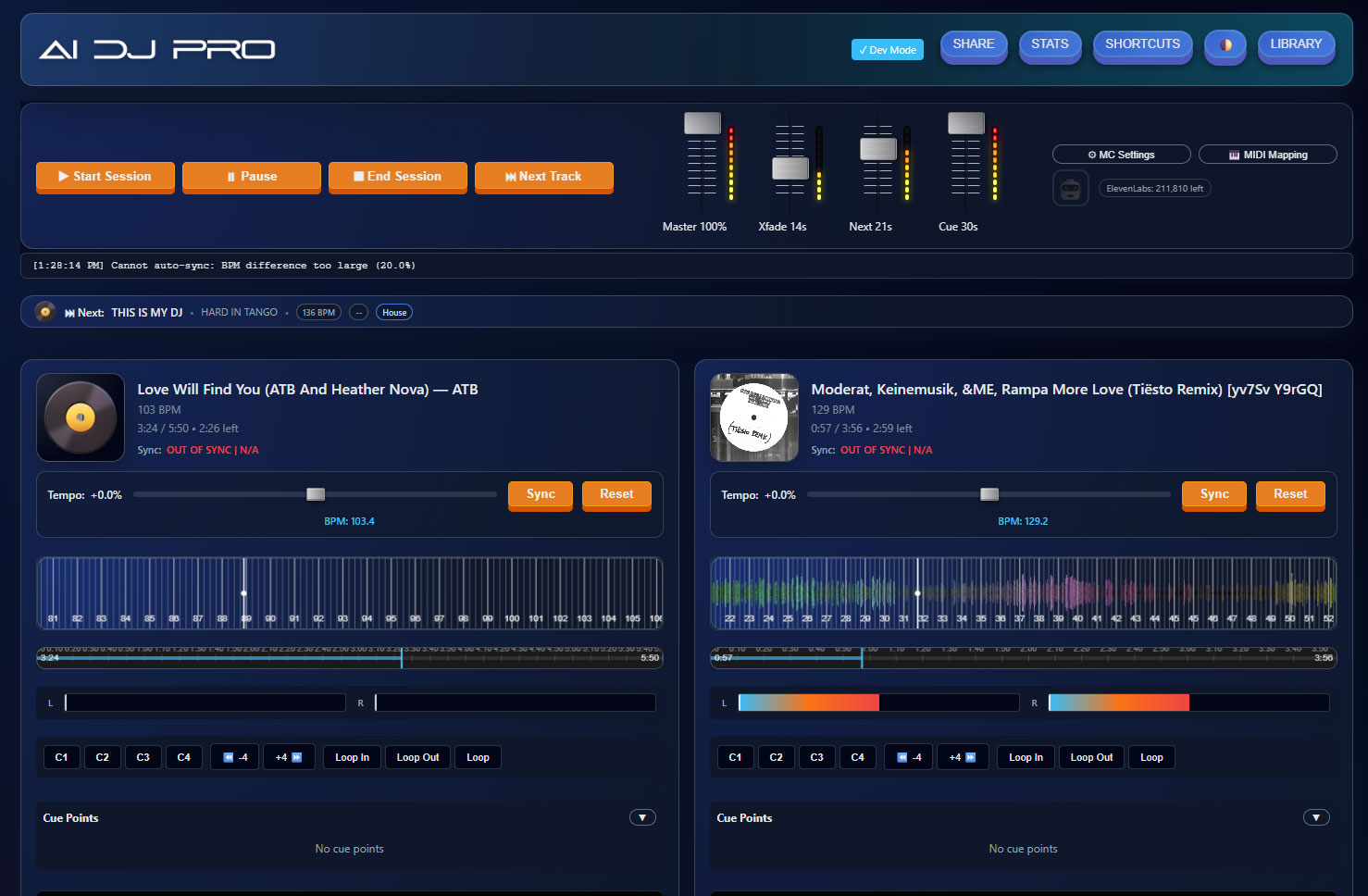
Task: Select the House genre tag
Action: pos(394,313)
